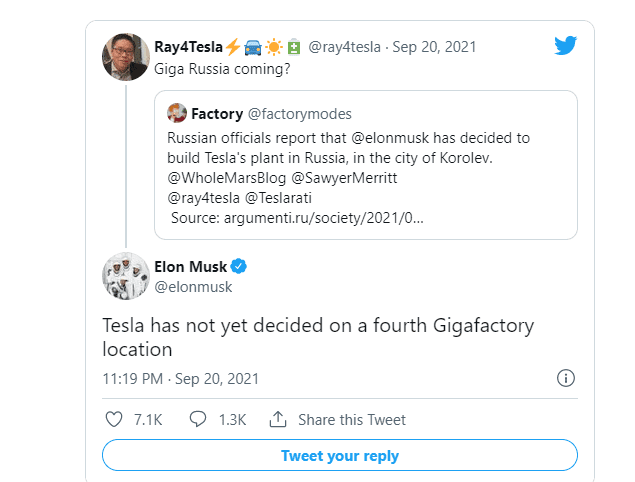
Task: Open replies via speech bubble icon
Action: (x=198, y=419)
